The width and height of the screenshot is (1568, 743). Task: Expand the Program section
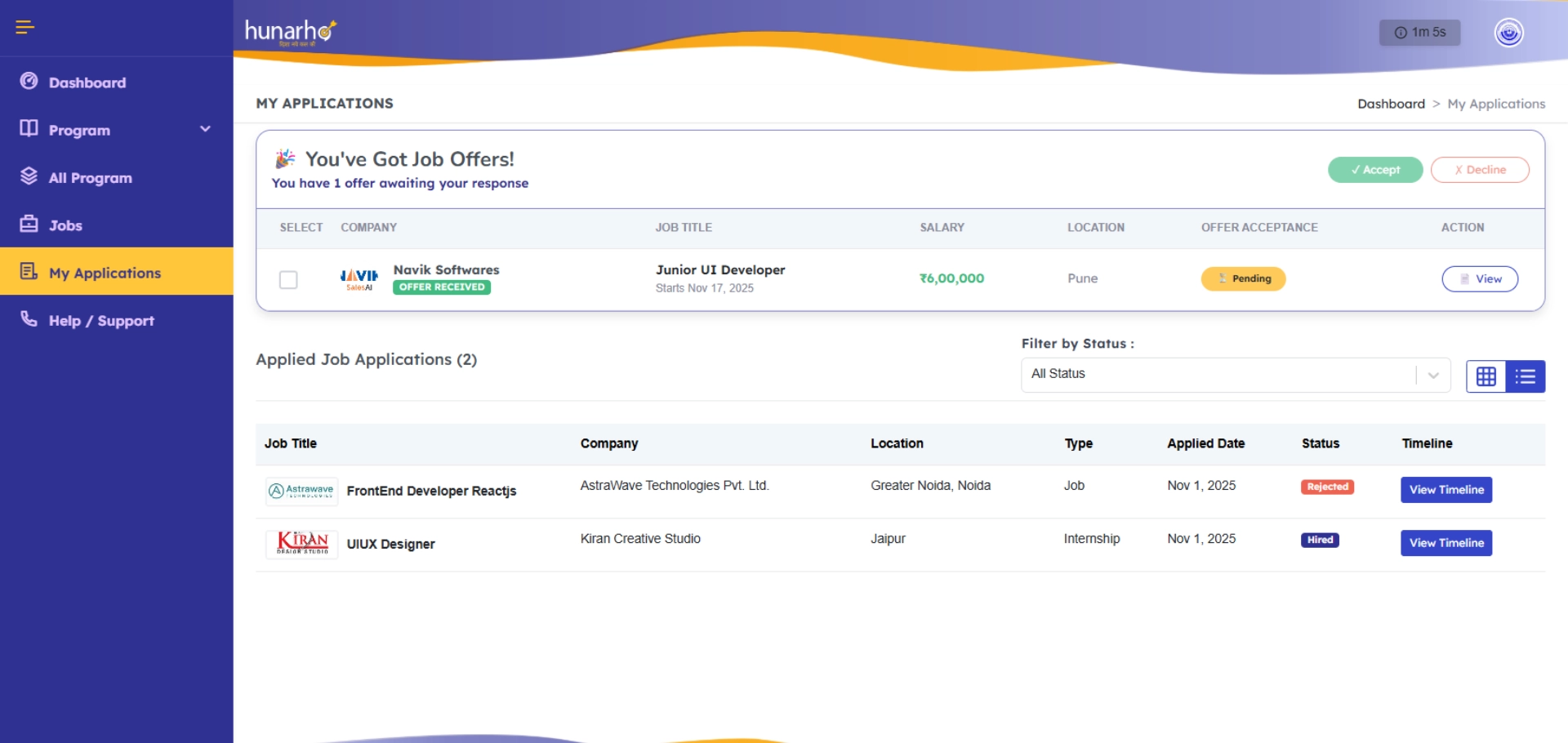pyautogui.click(x=114, y=129)
